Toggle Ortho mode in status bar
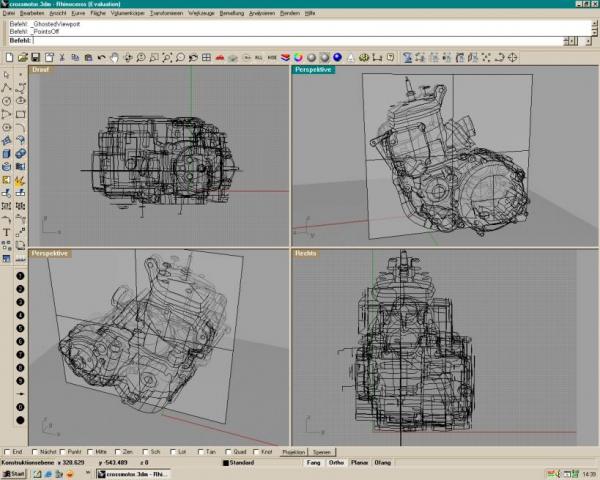The image size is (600, 480). [x=336, y=463]
